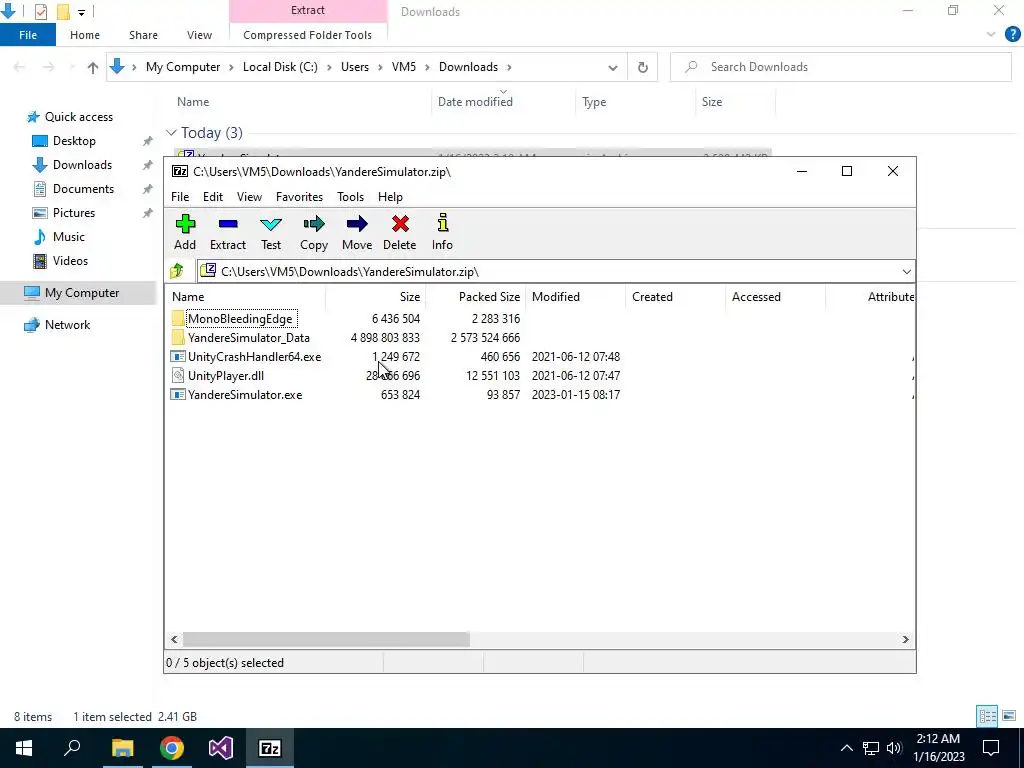Collapse the Today (3) group
The height and width of the screenshot is (768, 1024).
click(171, 133)
